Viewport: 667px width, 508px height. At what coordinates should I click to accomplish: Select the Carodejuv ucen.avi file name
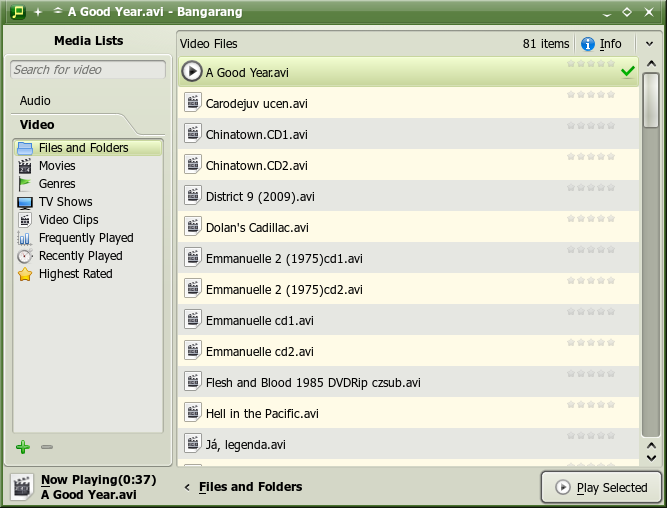[x=257, y=104]
